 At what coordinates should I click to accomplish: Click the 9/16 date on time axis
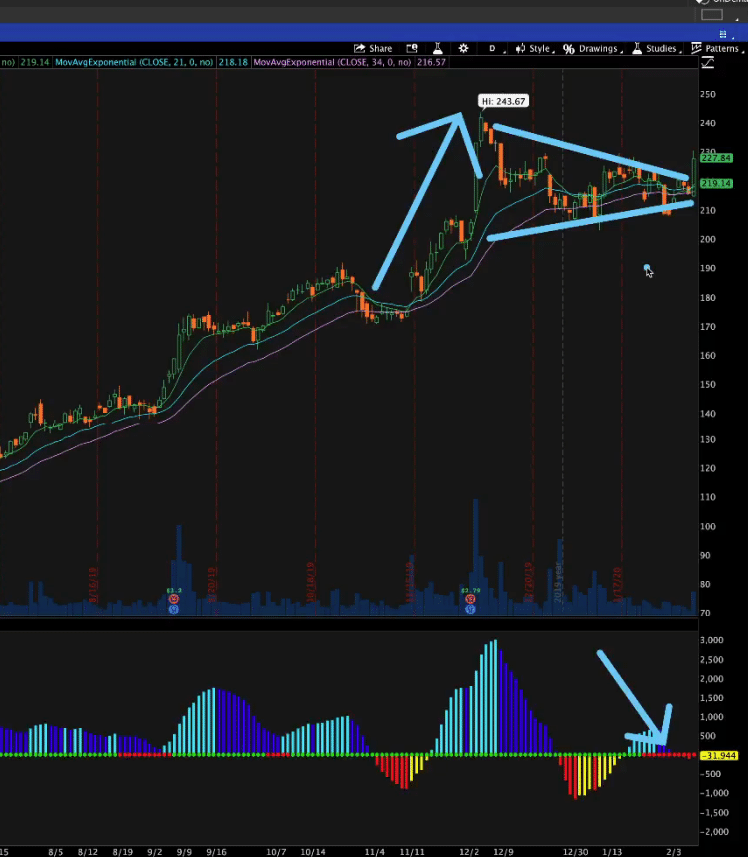[216, 852]
